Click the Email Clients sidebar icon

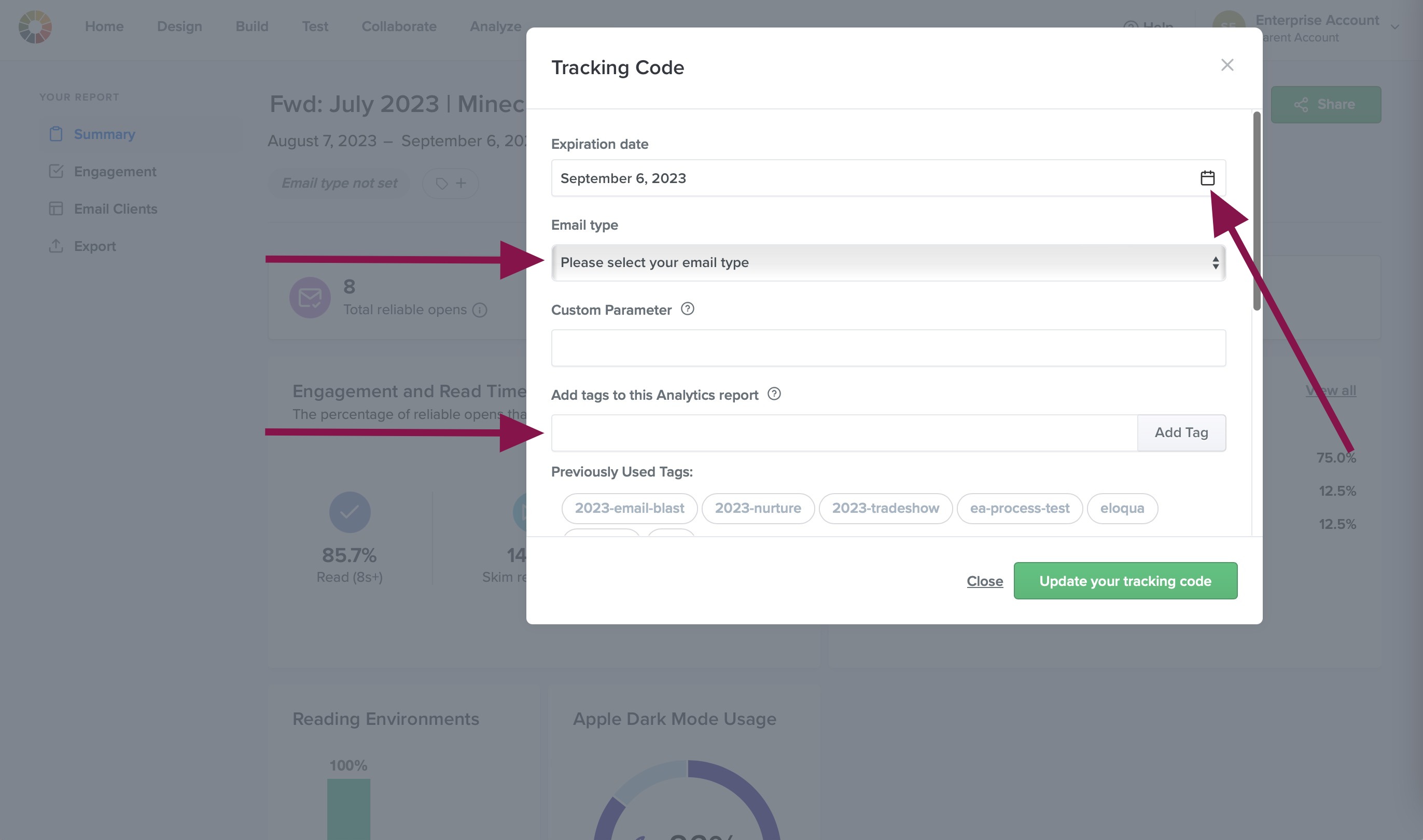tap(55, 209)
